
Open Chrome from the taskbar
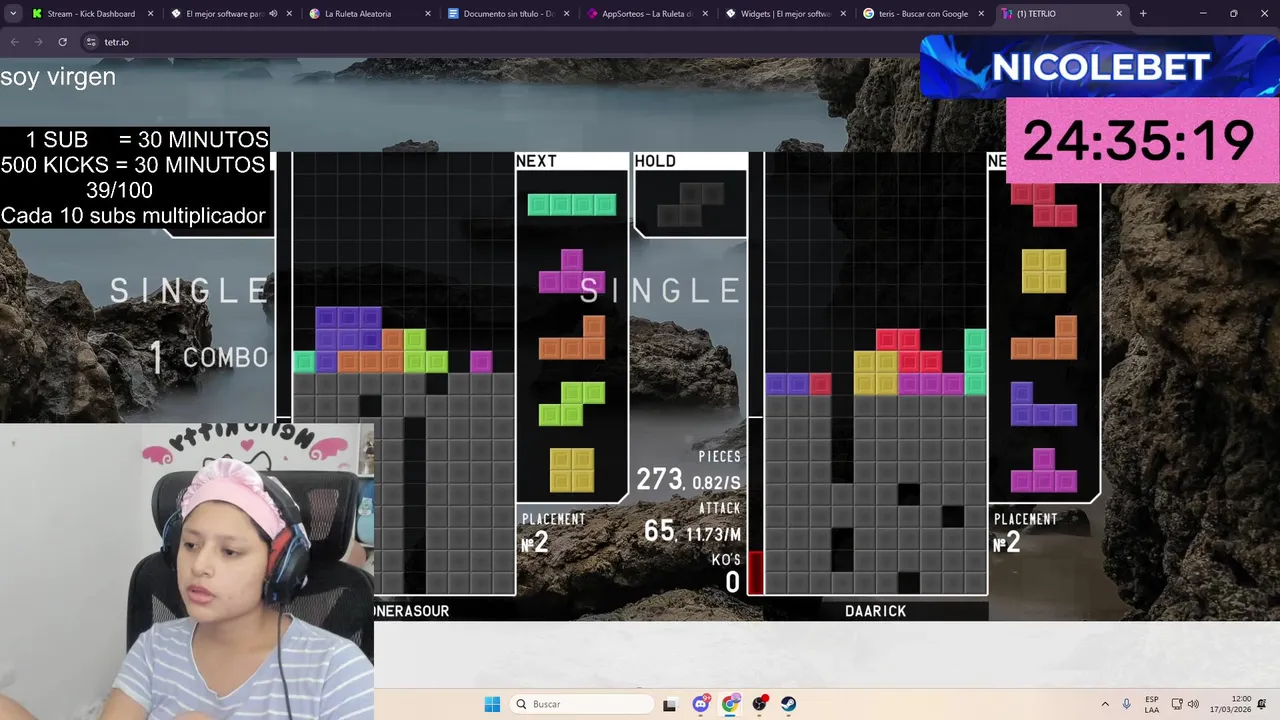coord(730,704)
